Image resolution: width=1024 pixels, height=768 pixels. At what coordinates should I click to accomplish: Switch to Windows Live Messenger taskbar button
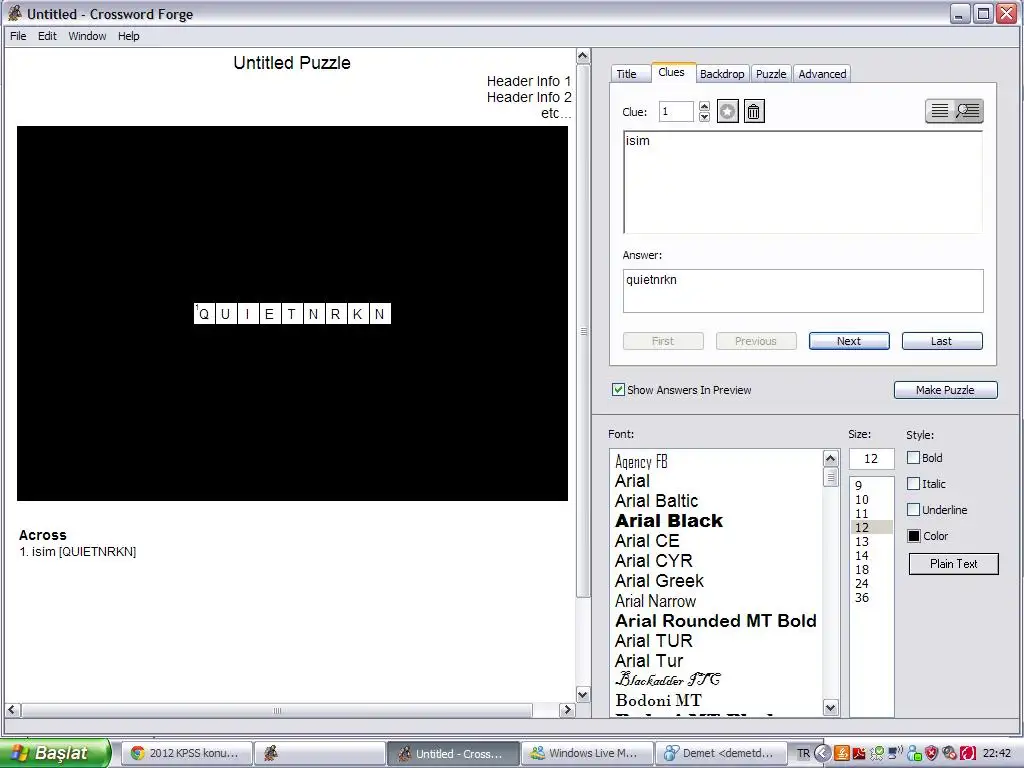(589, 753)
